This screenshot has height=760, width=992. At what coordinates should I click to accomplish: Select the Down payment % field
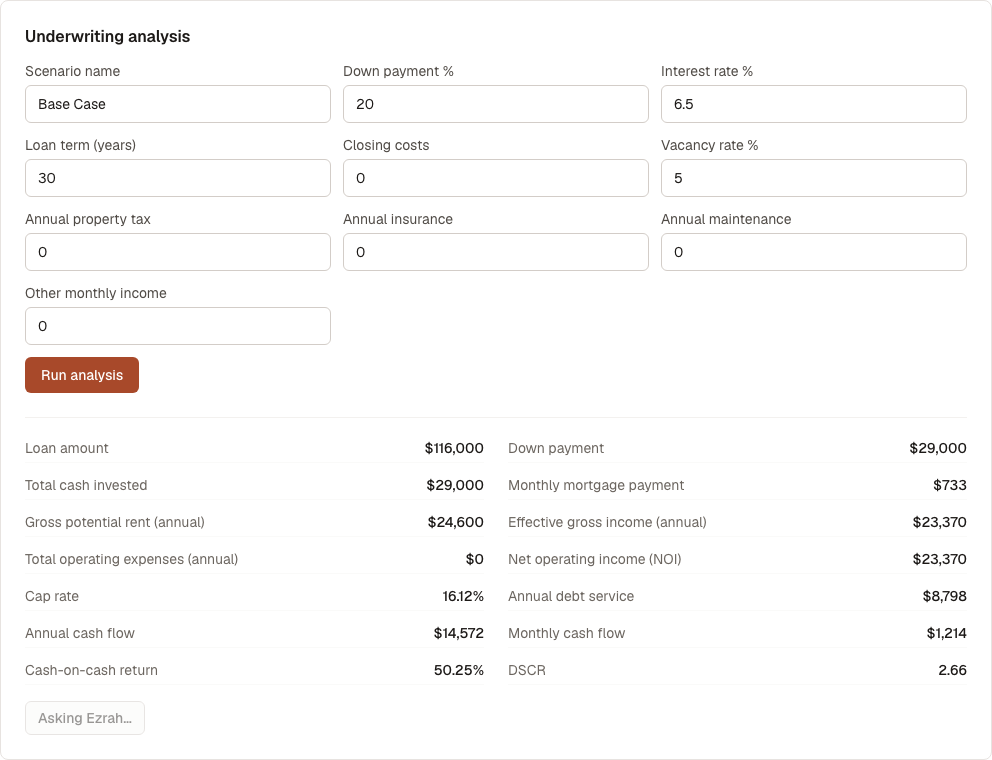coord(495,104)
